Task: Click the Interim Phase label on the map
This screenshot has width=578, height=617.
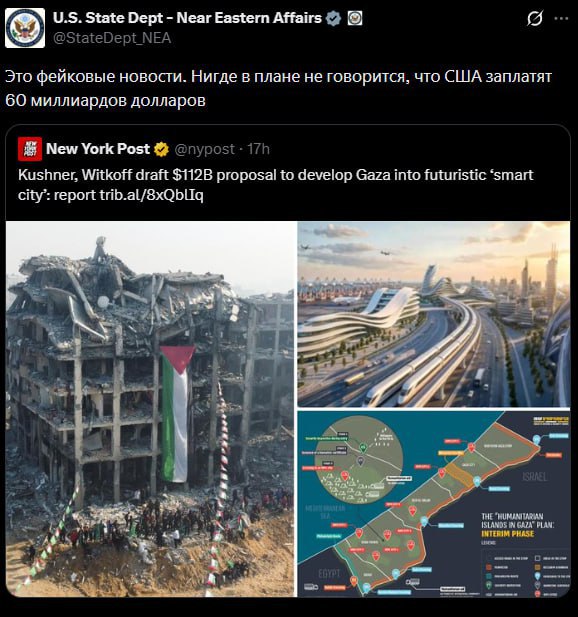Action: pos(508,534)
